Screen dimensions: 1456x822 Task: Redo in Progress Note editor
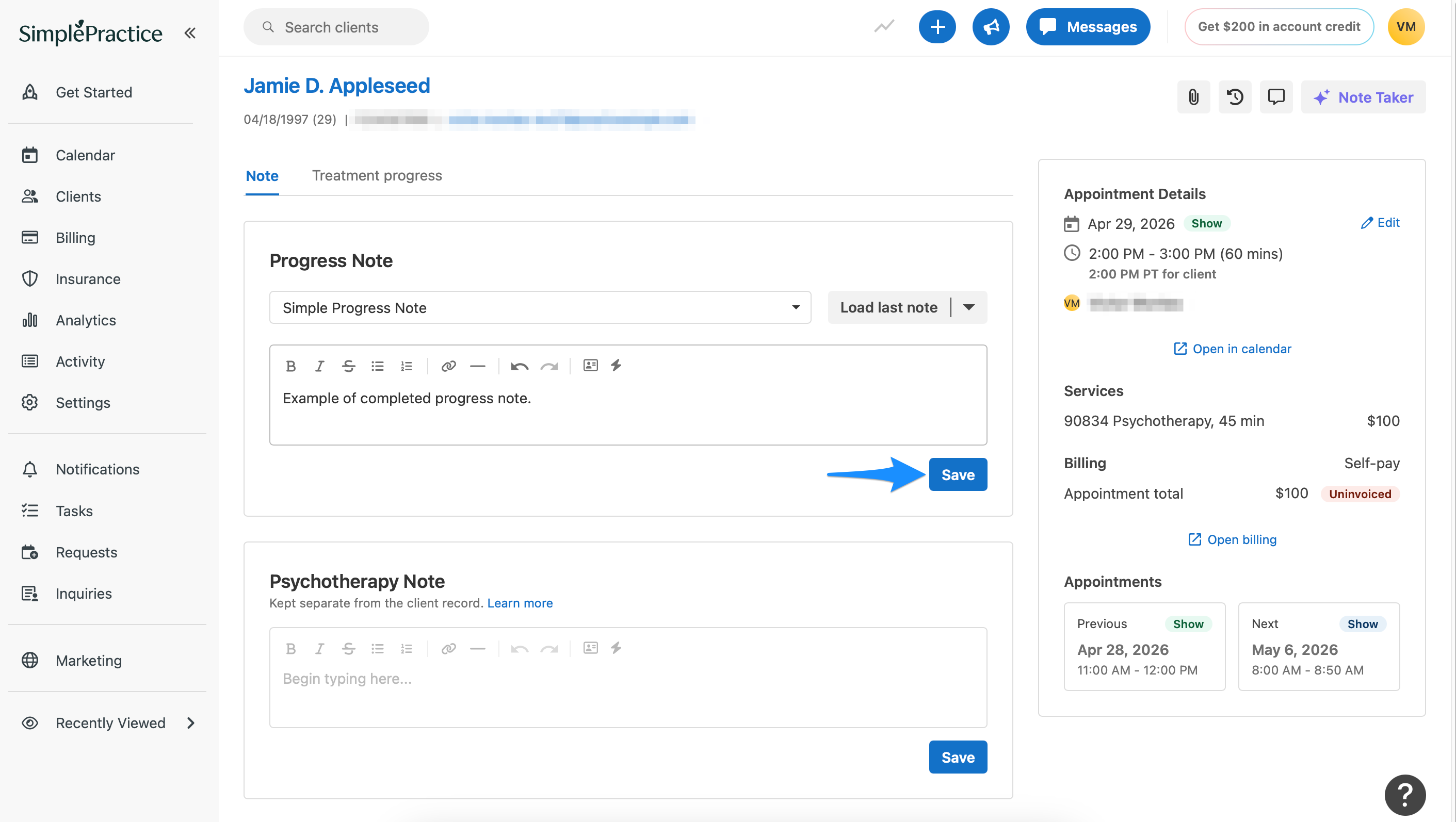549,366
